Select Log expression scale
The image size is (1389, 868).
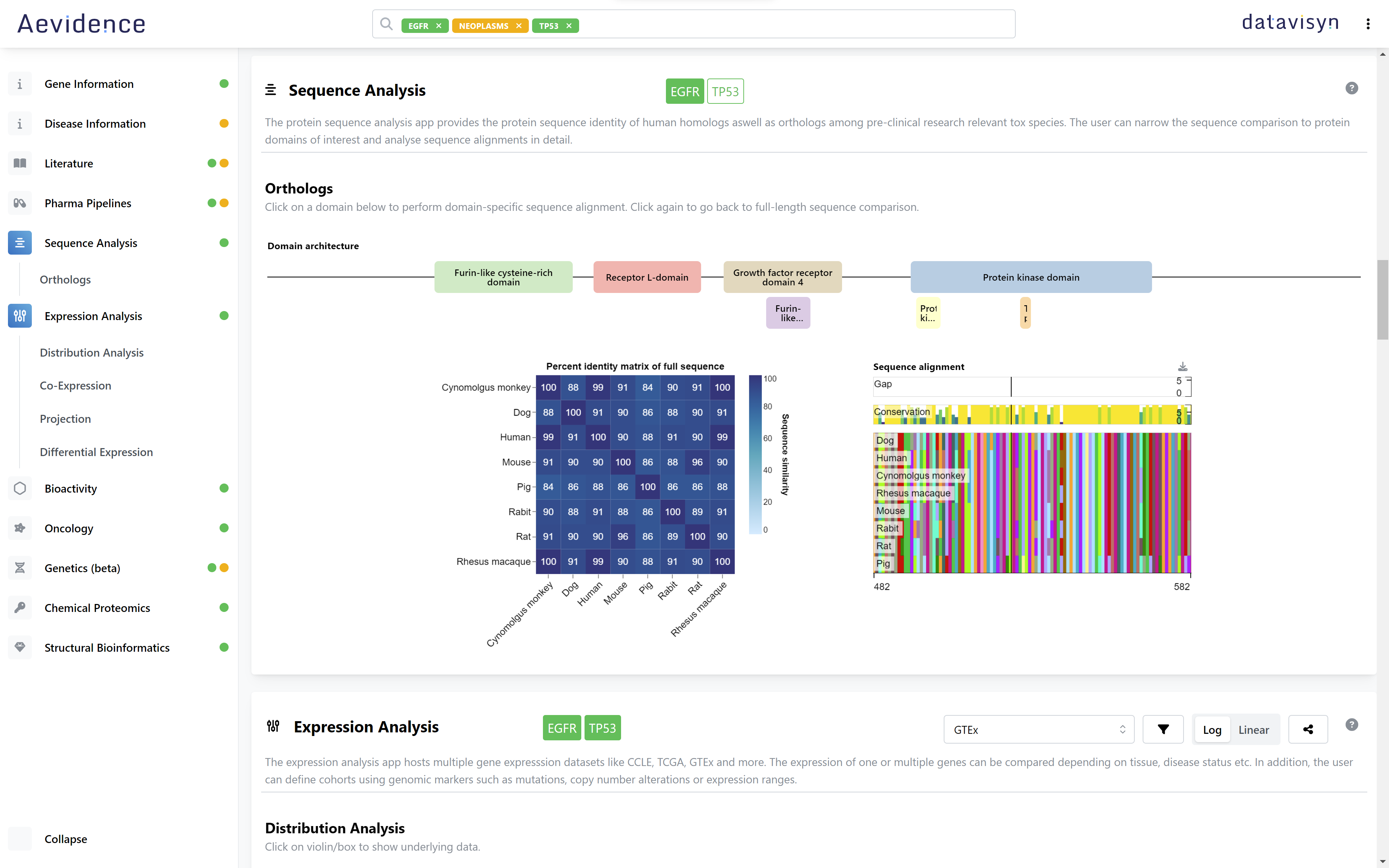(1212, 729)
